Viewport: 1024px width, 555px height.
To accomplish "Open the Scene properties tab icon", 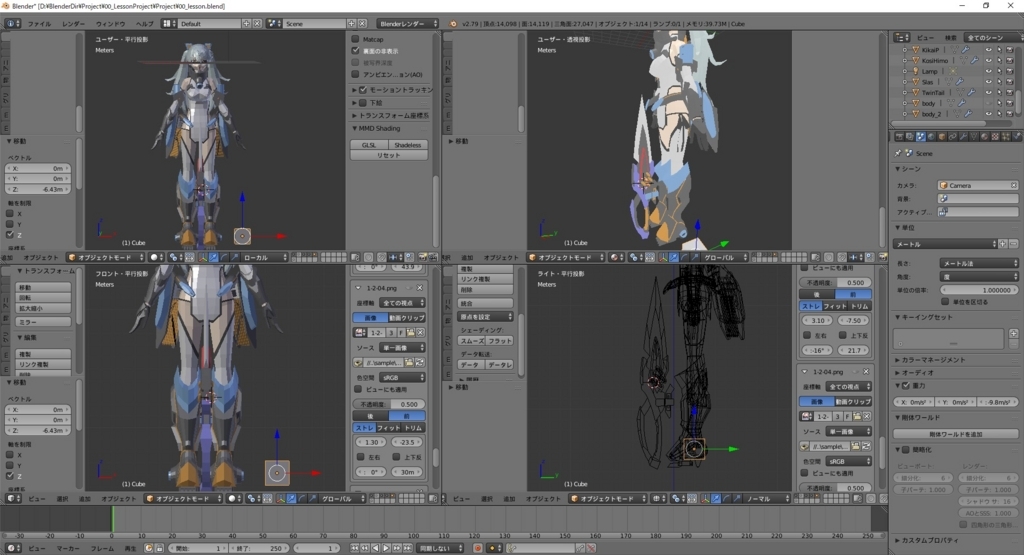I will (921, 136).
